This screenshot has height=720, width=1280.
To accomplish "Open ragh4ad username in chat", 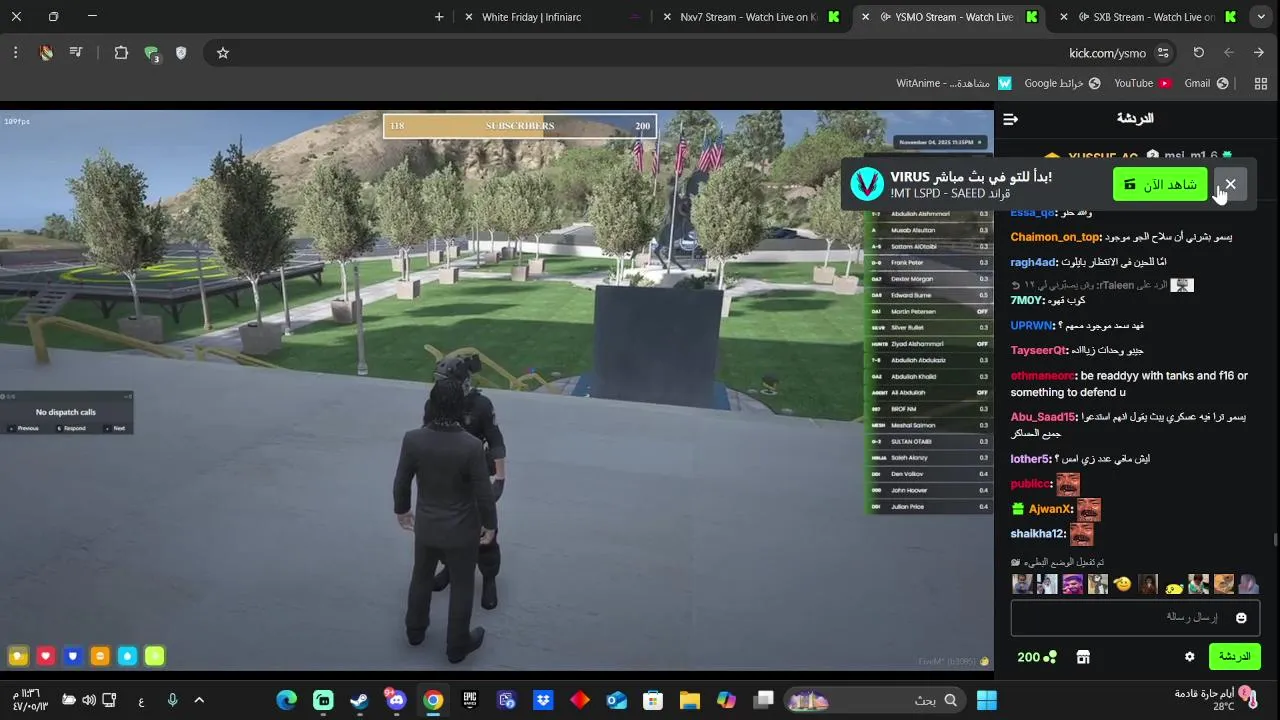I will click(x=1033, y=262).
